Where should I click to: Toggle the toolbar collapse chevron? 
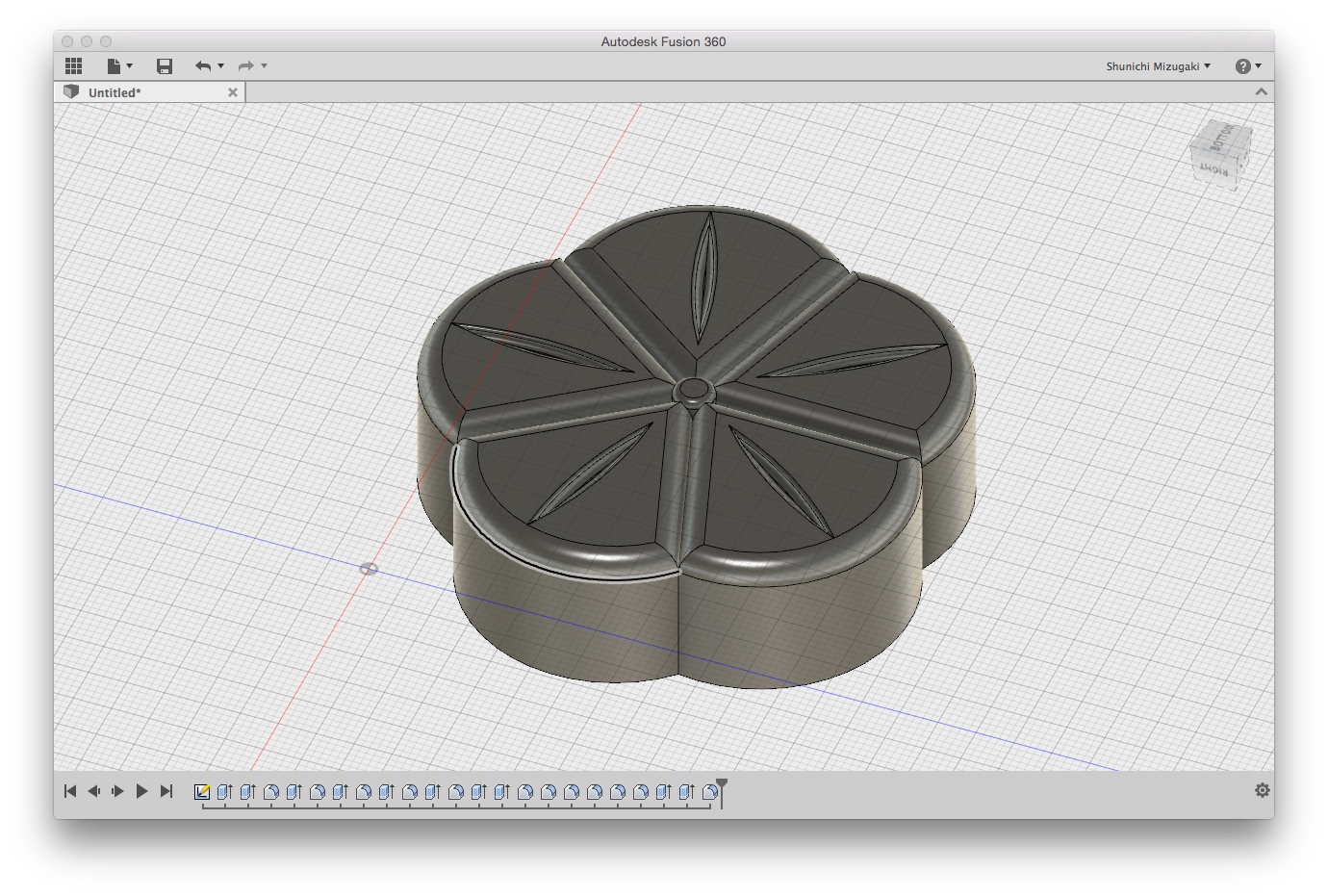click(x=1261, y=91)
